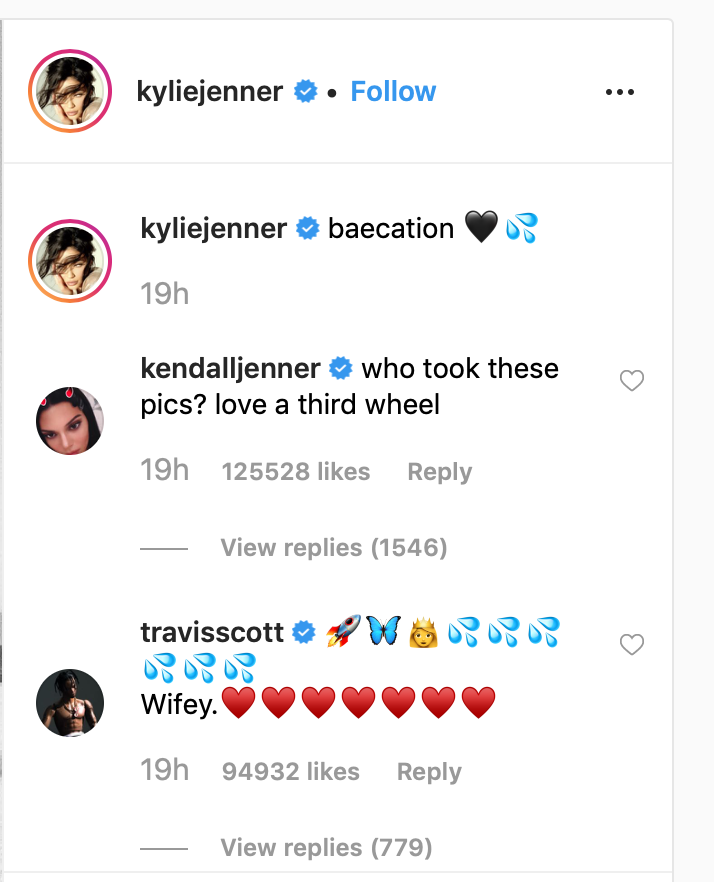Viewport: 714px width, 882px height.
Task: Open kendalljenner's profile avatar
Action: point(69,420)
